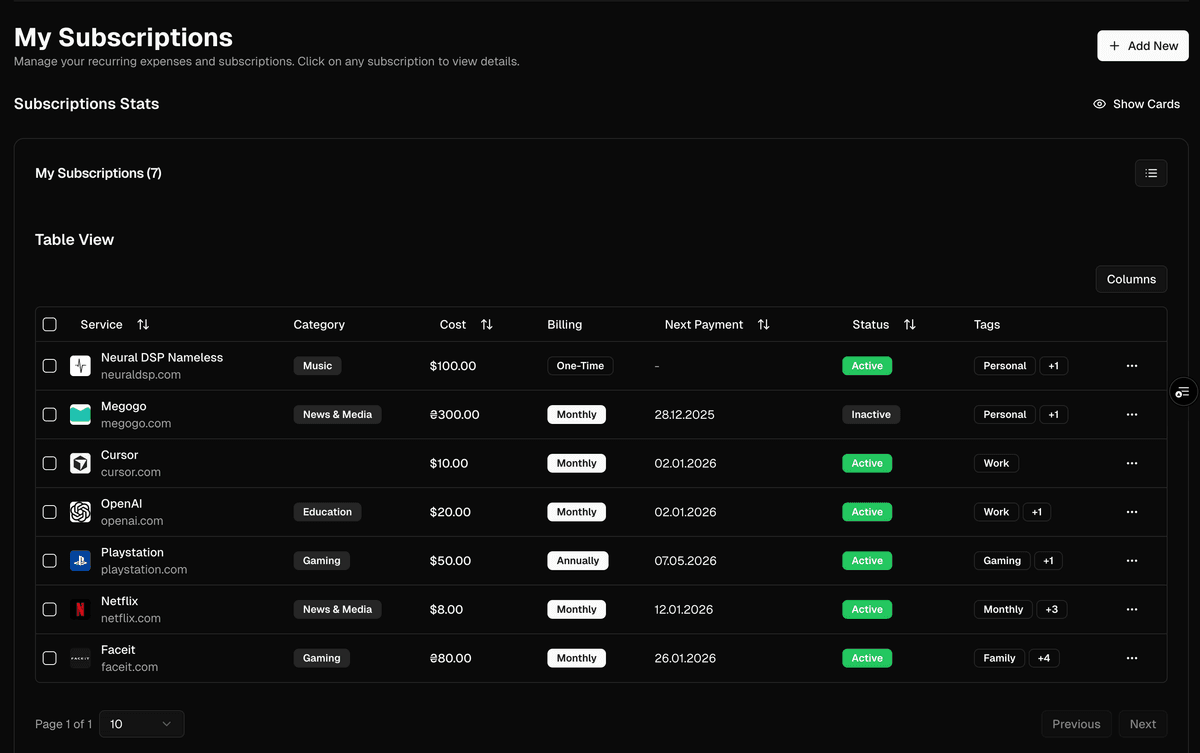Sort by Status column arrows
Viewport: 1200px width, 753px height.
(x=910, y=325)
